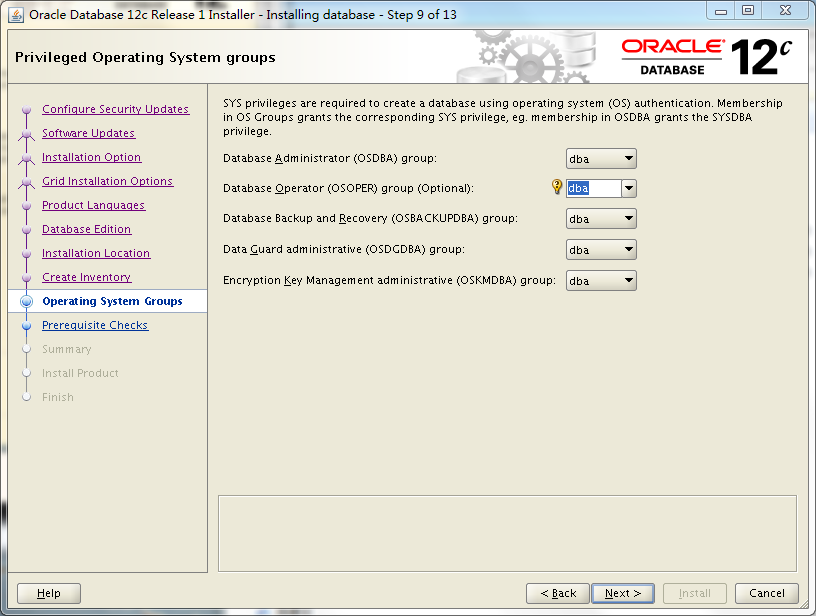816x616 pixels.
Task: Open the Prerequisite Checks step
Action: pyautogui.click(x=94, y=325)
